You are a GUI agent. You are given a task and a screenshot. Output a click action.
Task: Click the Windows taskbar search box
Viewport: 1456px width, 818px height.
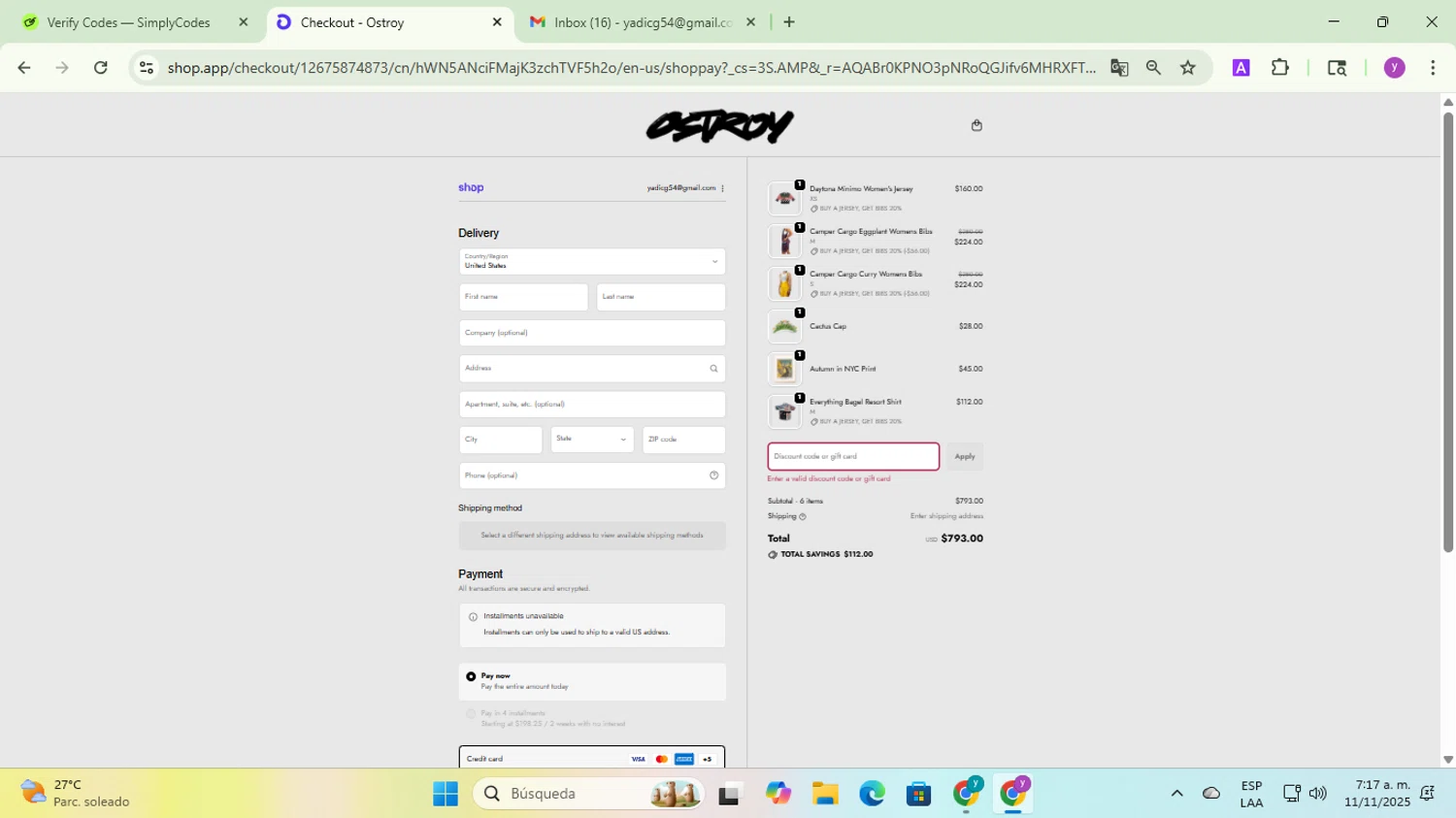pyautogui.click(x=589, y=794)
